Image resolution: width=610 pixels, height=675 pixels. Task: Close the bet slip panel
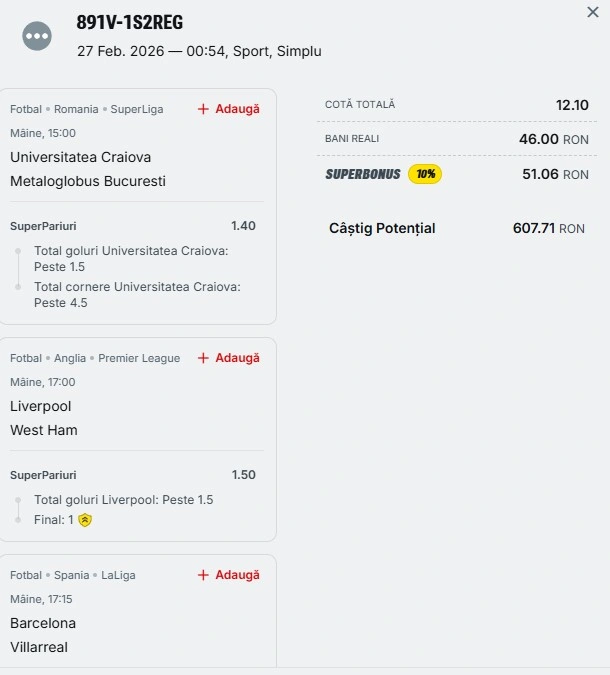coord(592,12)
